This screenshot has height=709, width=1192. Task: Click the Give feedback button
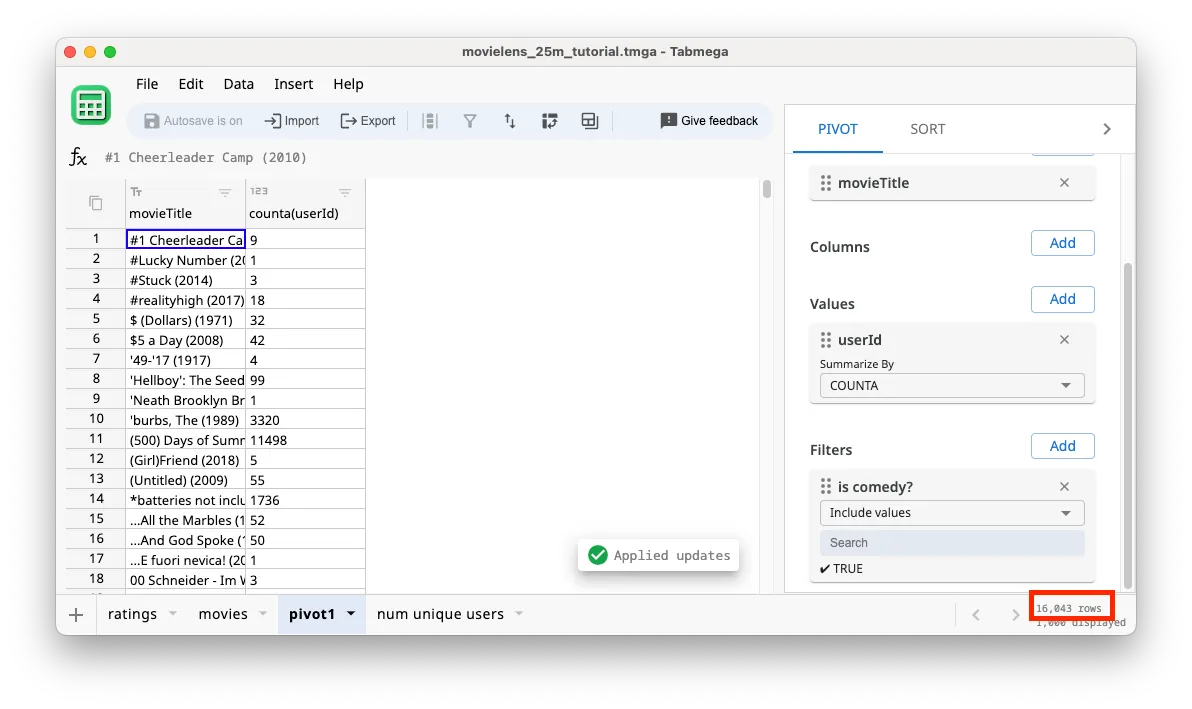point(709,120)
